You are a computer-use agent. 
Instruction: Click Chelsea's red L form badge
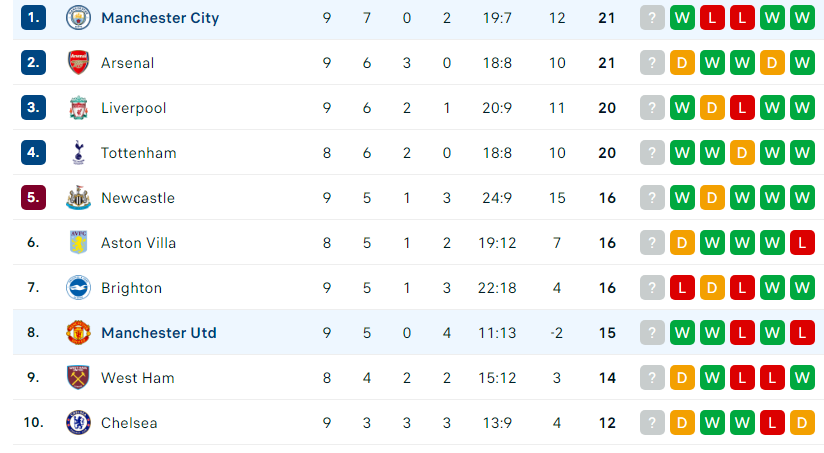(772, 423)
